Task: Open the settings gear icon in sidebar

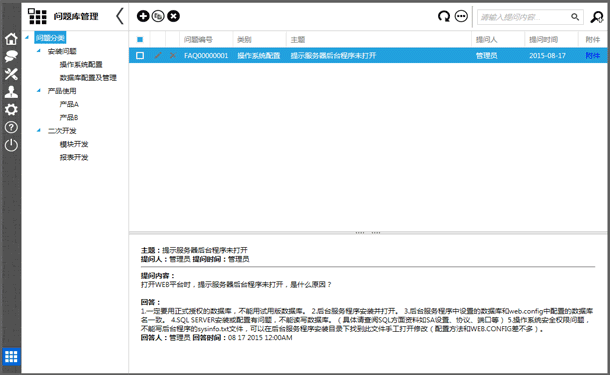Action: pyautogui.click(x=11, y=109)
